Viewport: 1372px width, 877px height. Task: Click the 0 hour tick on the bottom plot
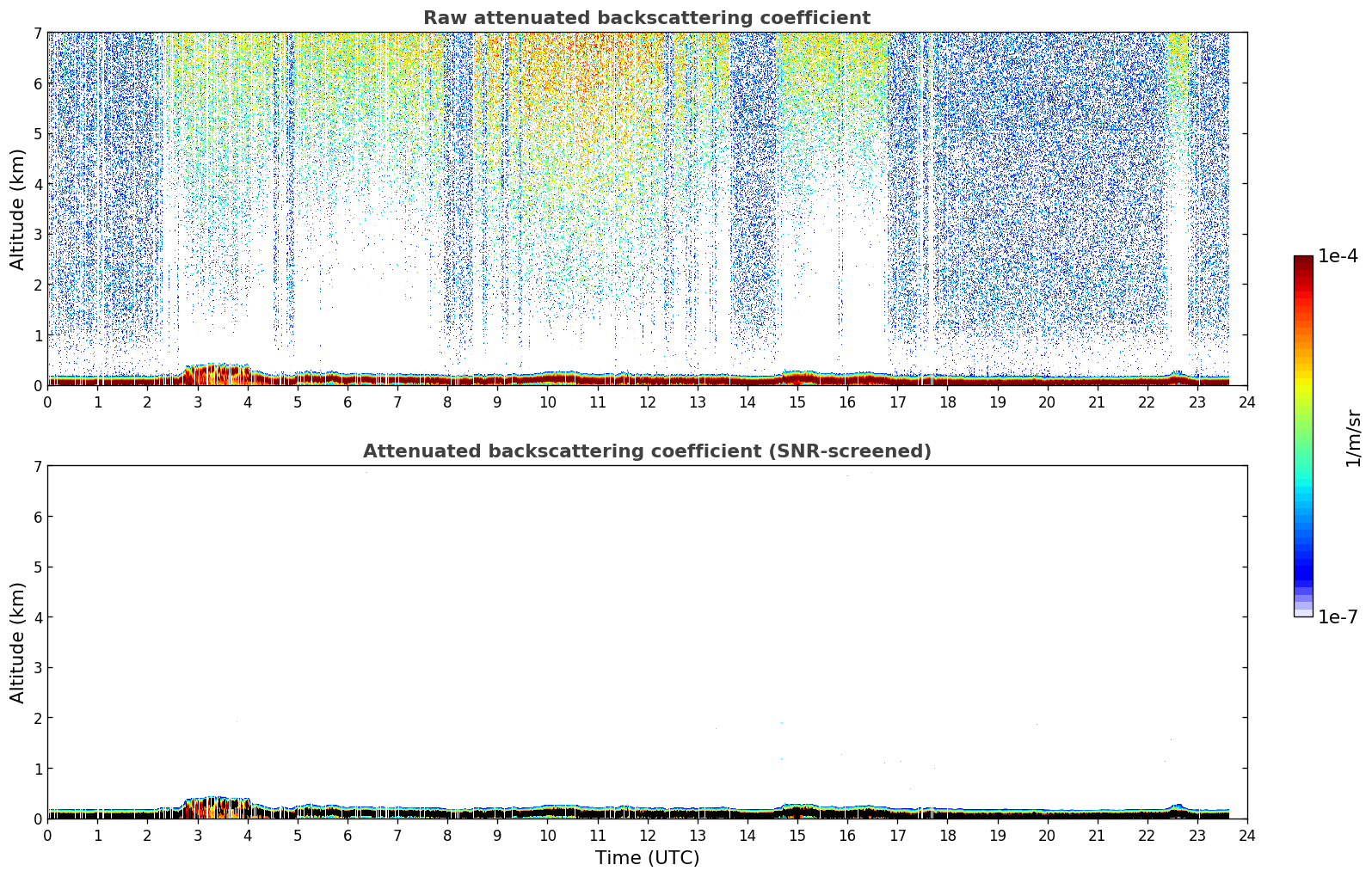[x=47, y=835]
